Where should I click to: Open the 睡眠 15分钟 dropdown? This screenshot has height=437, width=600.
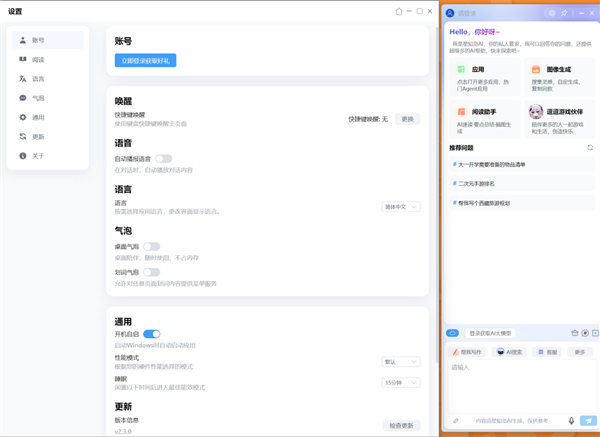click(401, 383)
